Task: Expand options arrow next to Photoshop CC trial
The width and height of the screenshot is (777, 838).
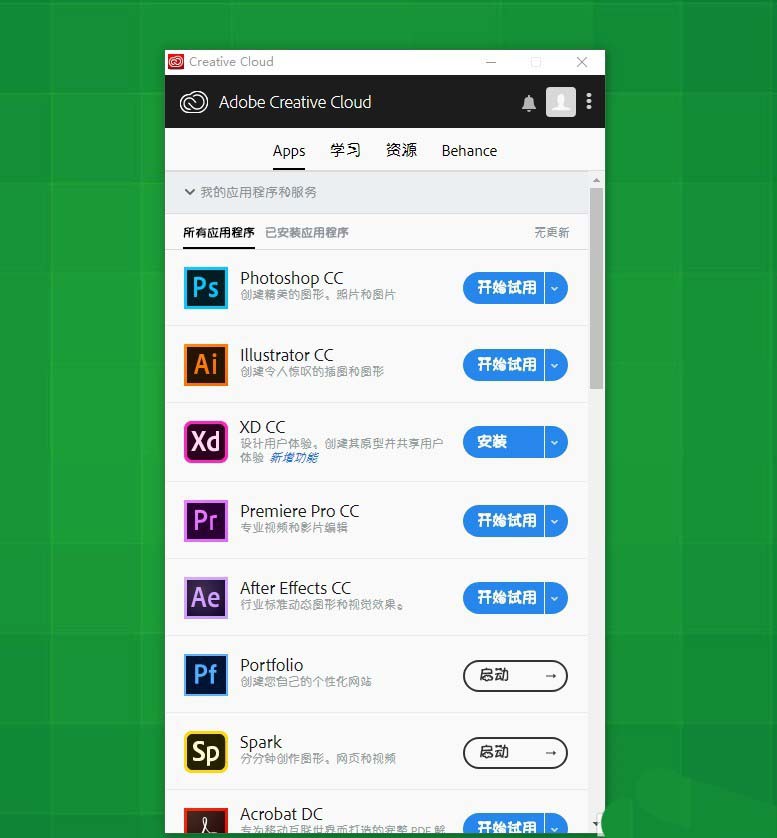Action: [x=556, y=288]
